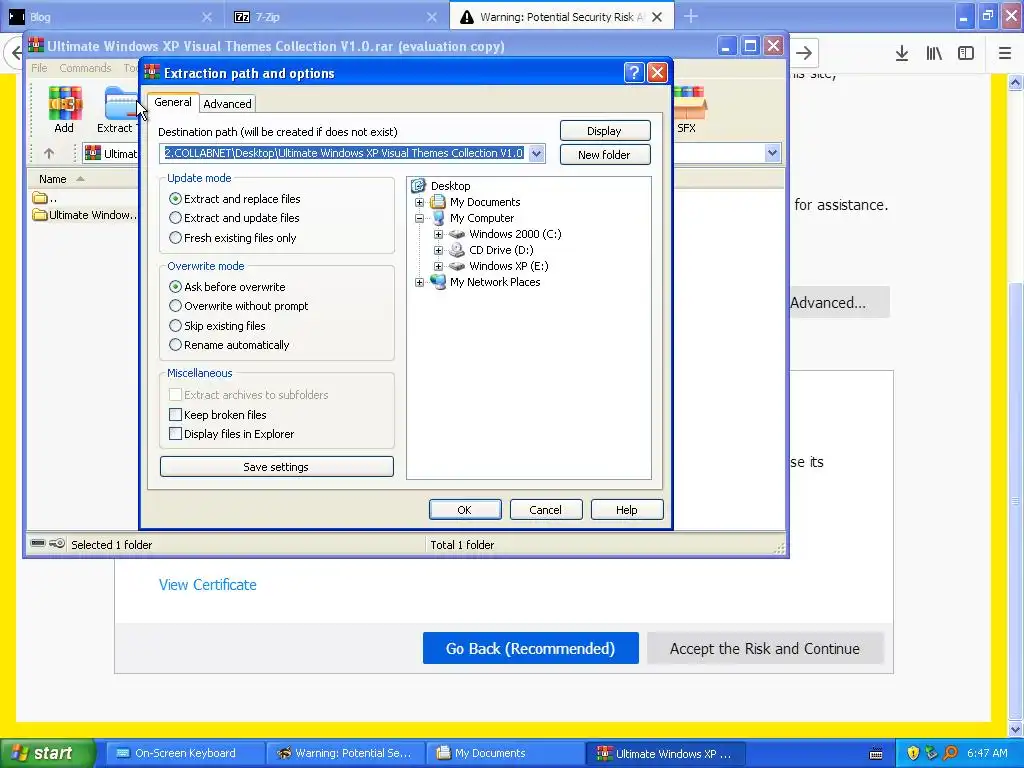Image resolution: width=1024 pixels, height=768 pixels.
Task: Click the up-one-level arrow in WinRAR
Action: (49, 153)
